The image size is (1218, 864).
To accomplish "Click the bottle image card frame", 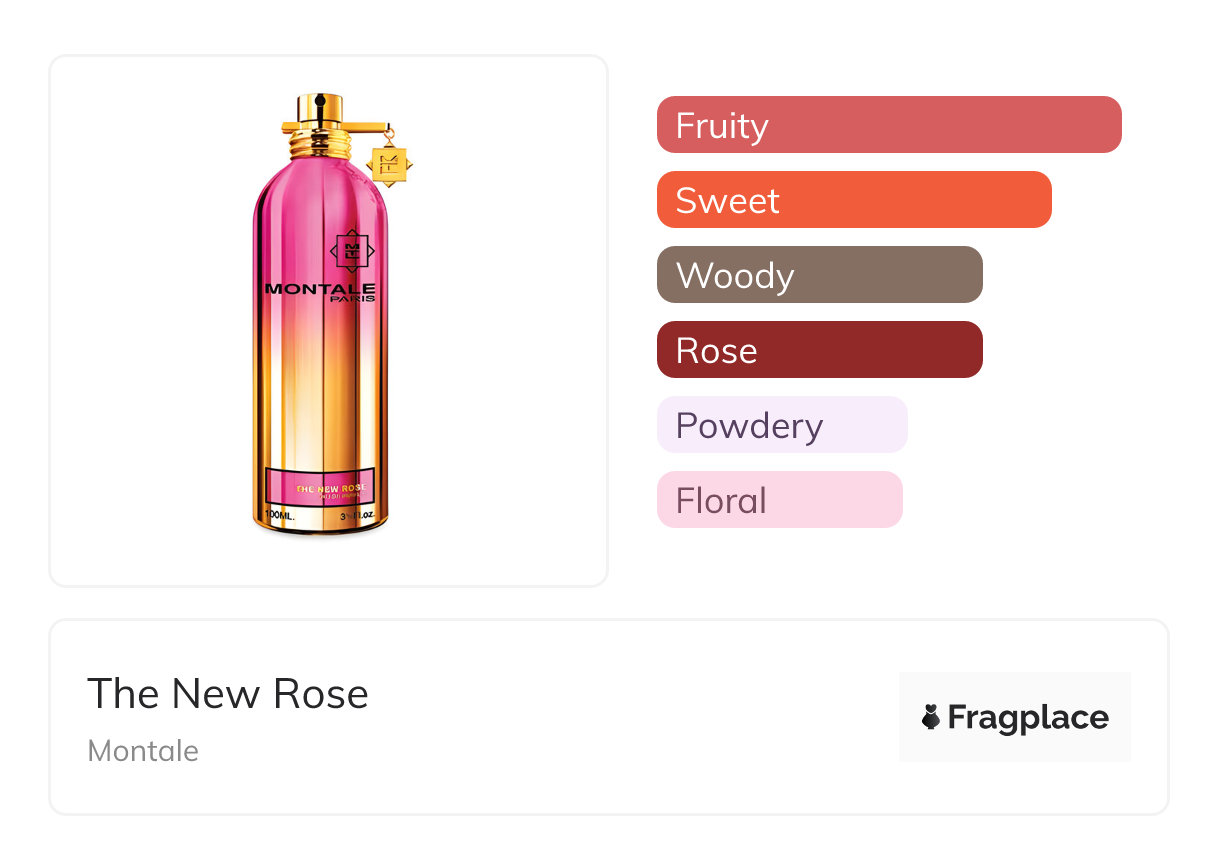I will point(329,321).
